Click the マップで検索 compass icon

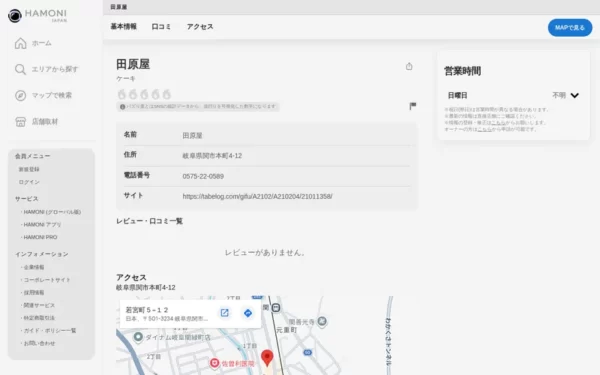point(20,95)
